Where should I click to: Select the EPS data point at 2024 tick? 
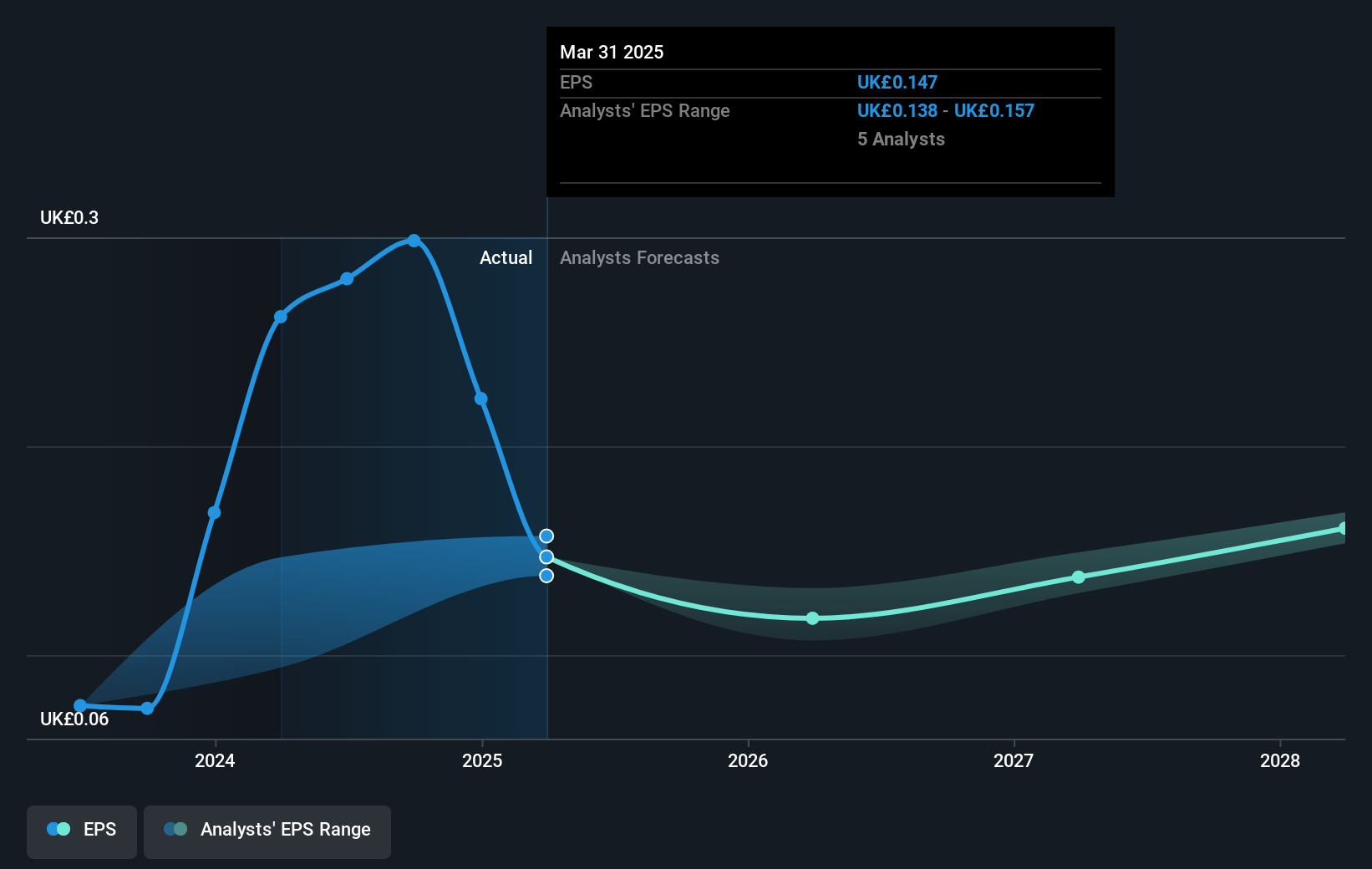(x=214, y=512)
